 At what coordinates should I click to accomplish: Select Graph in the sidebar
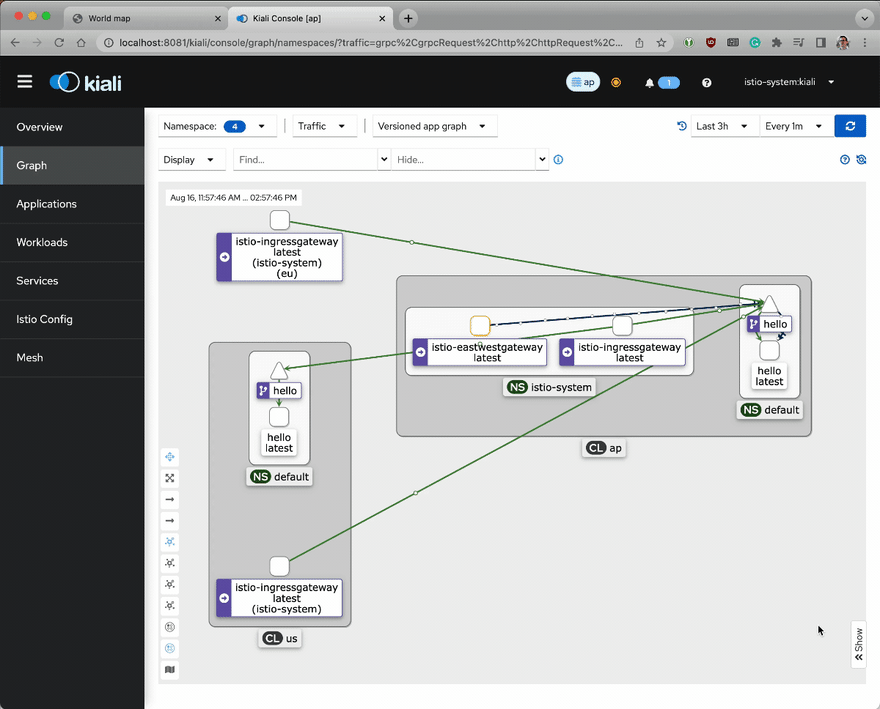click(72, 166)
